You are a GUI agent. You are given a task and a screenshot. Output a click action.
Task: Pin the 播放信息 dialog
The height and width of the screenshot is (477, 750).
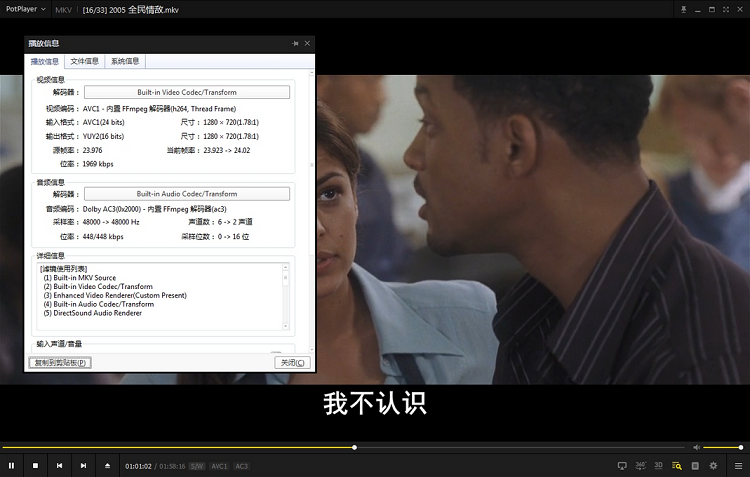295,44
